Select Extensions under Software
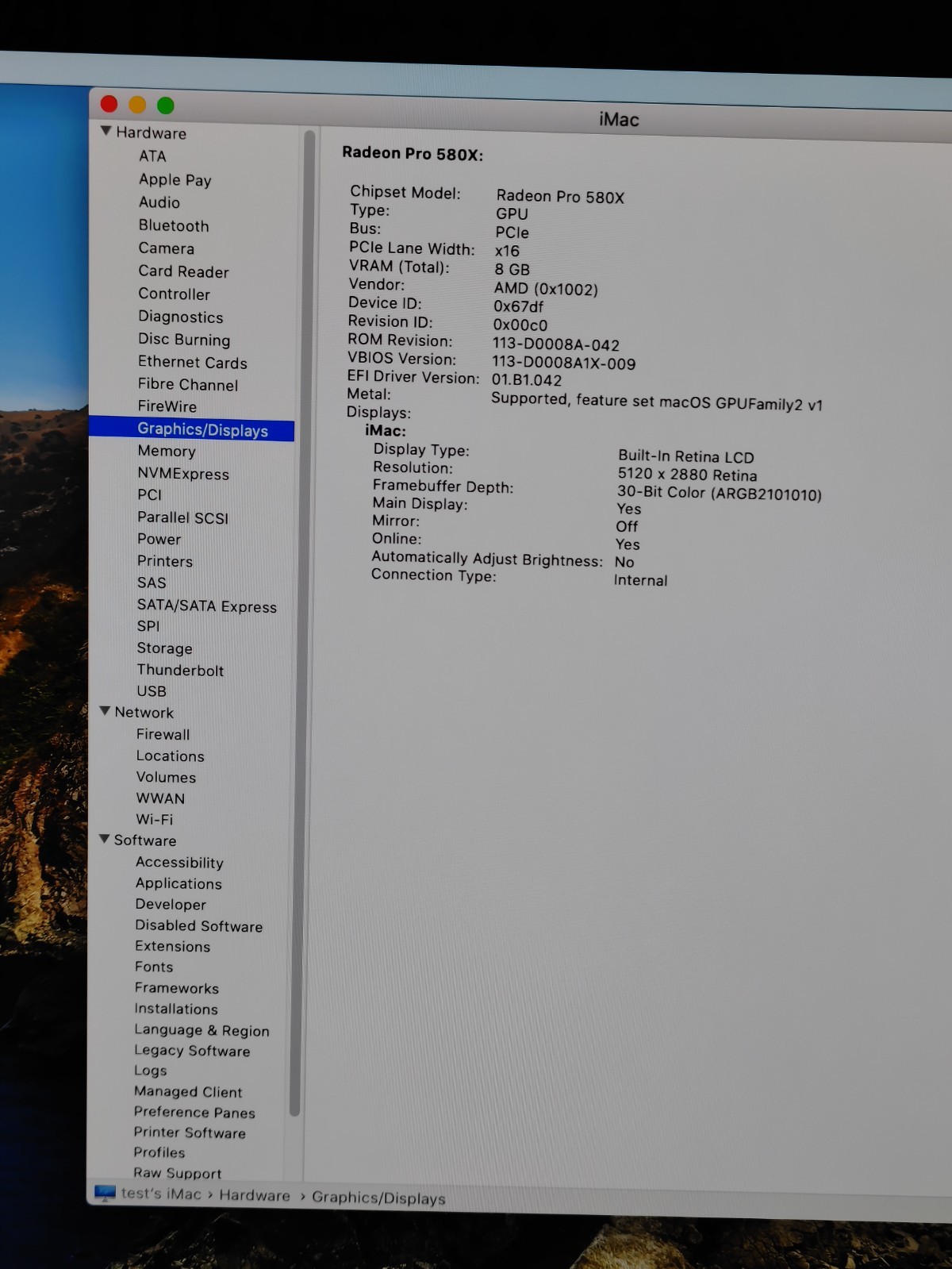Image resolution: width=952 pixels, height=1269 pixels. click(x=172, y=946)
